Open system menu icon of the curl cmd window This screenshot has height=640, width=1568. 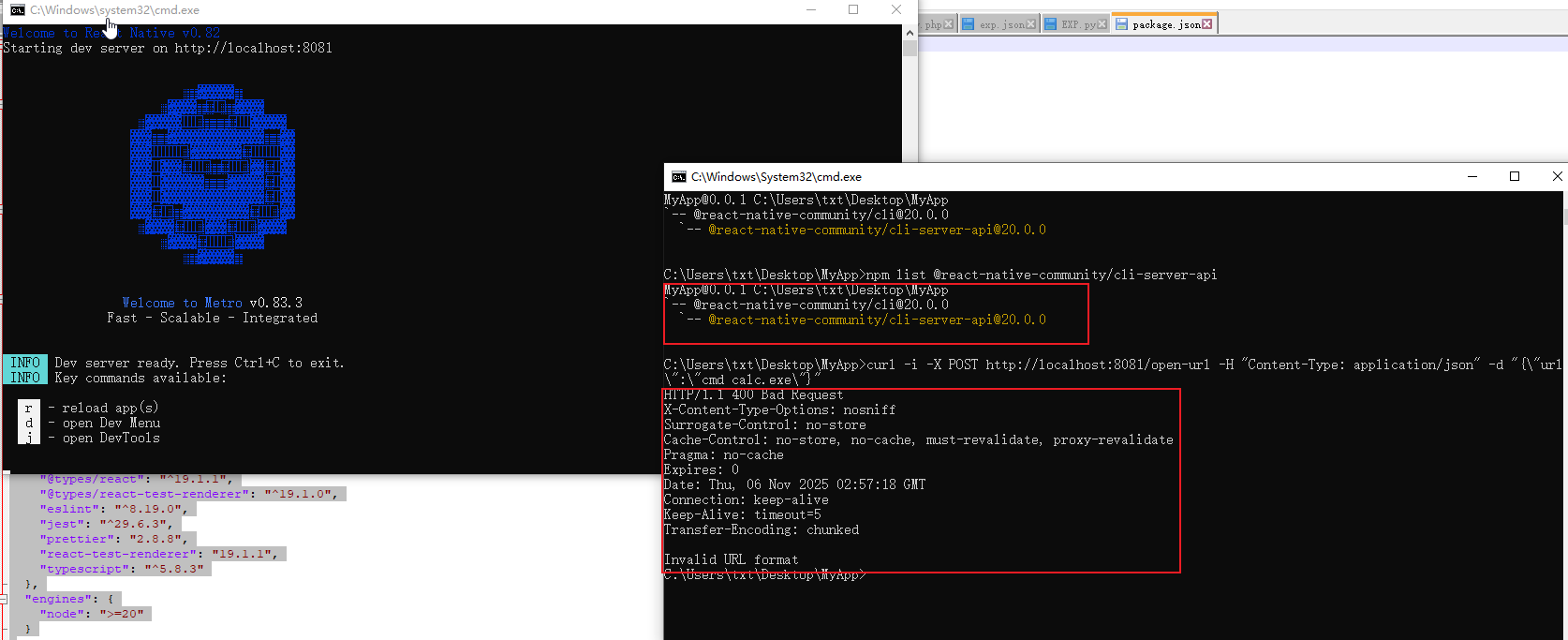[x=679, y=177]
